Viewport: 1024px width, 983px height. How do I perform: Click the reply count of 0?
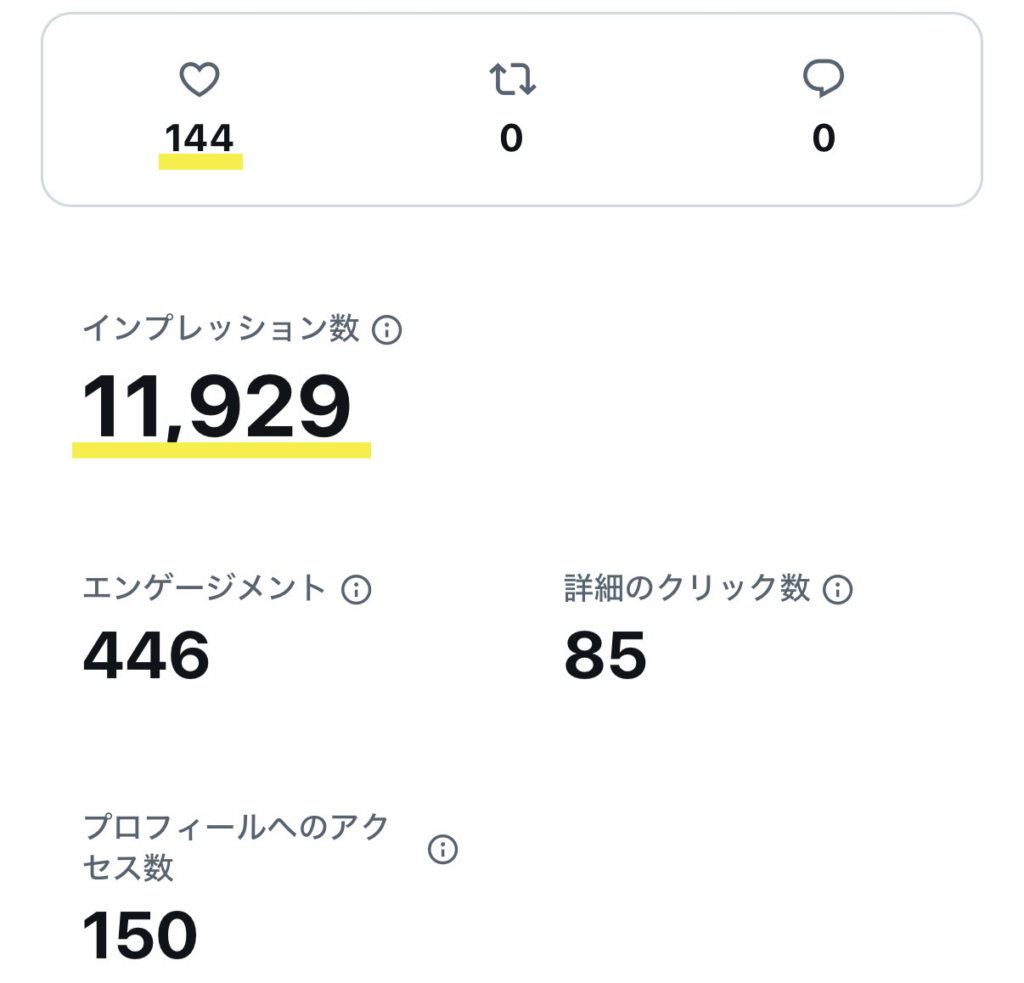(823, 138)
